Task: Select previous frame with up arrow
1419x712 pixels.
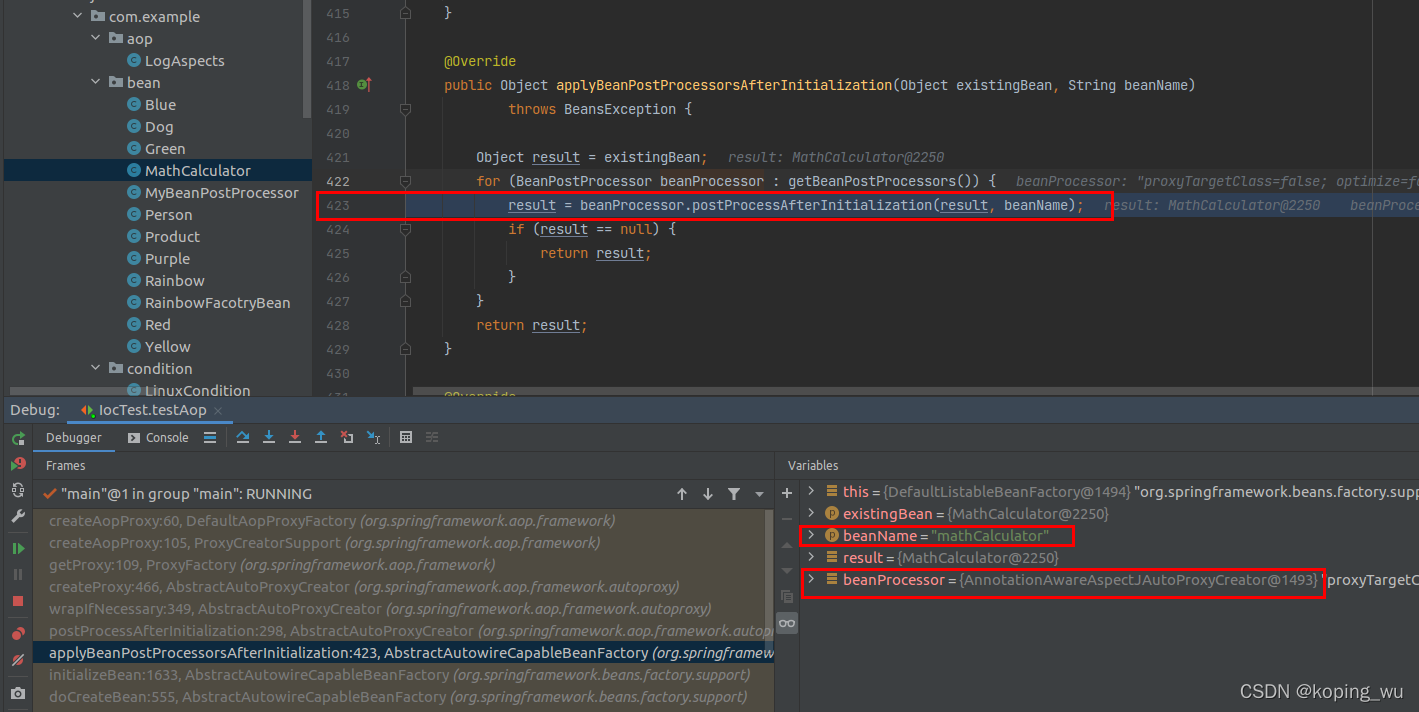Action: pyautogui.click(x=682, y=494)
